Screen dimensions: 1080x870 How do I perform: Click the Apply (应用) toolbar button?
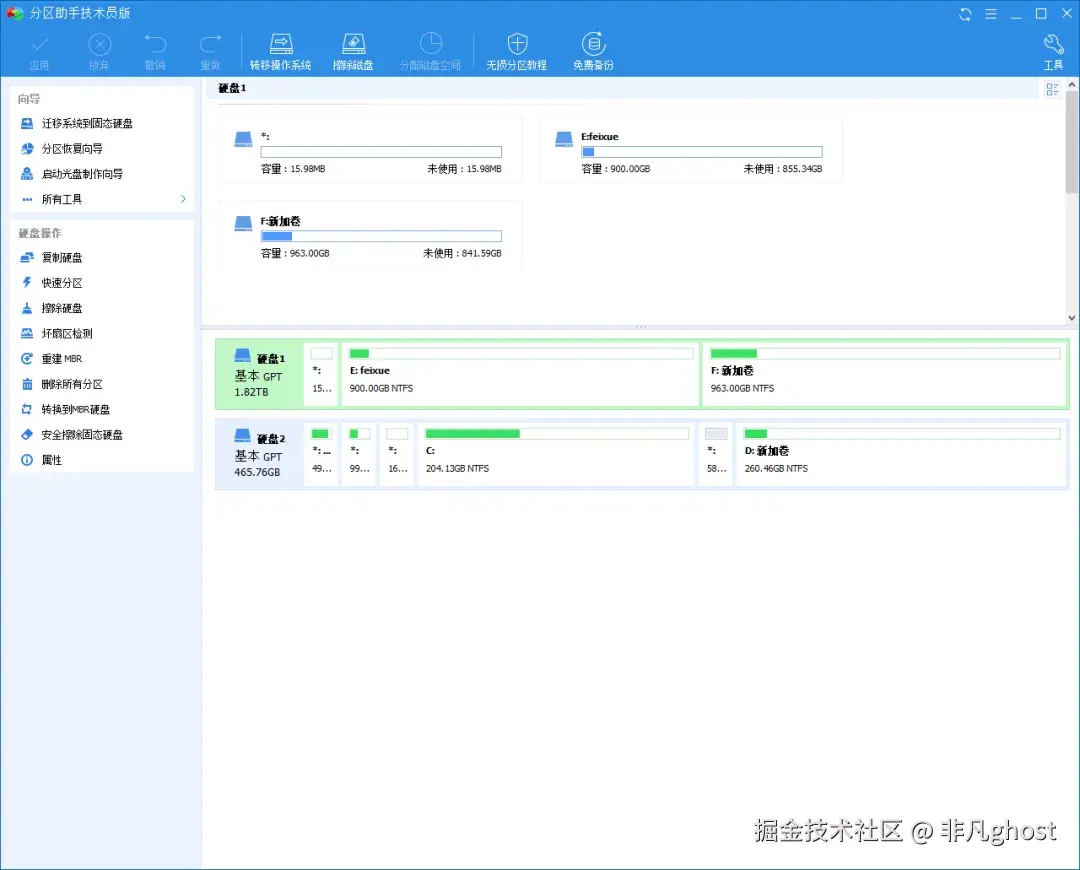pyautogui.click(x=39, y=52)
